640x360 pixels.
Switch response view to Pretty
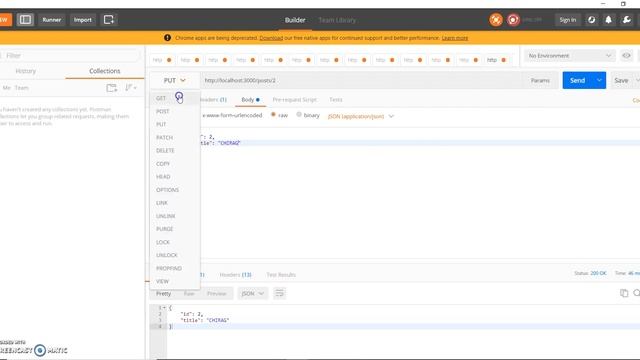tap(163, 293)
